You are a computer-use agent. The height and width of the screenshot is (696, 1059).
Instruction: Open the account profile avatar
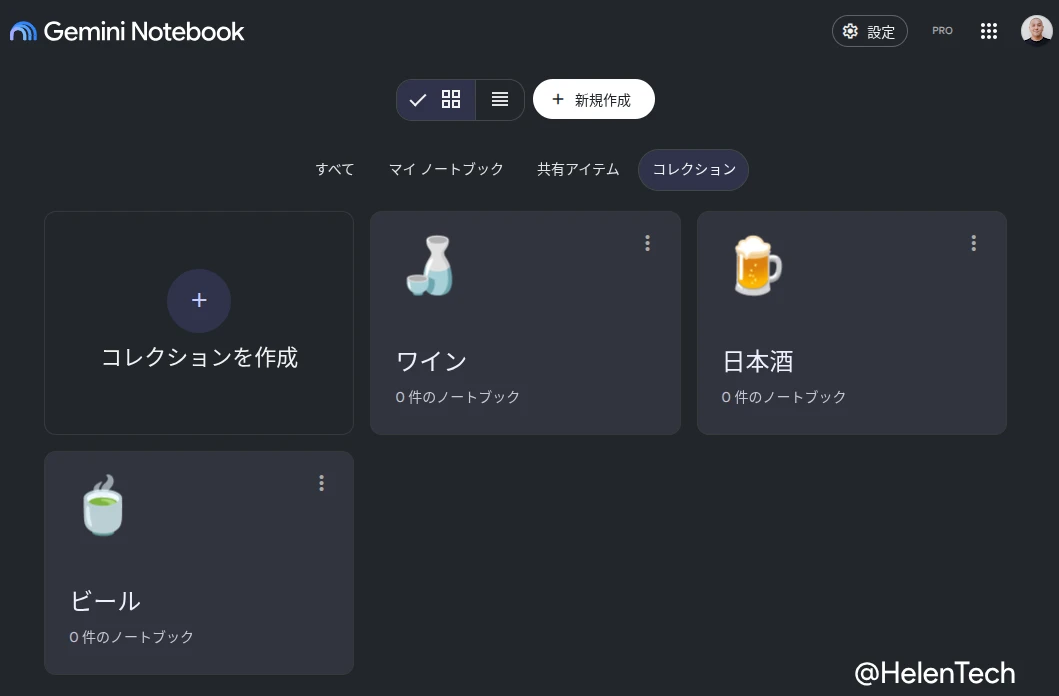(x=1036, y=30)
